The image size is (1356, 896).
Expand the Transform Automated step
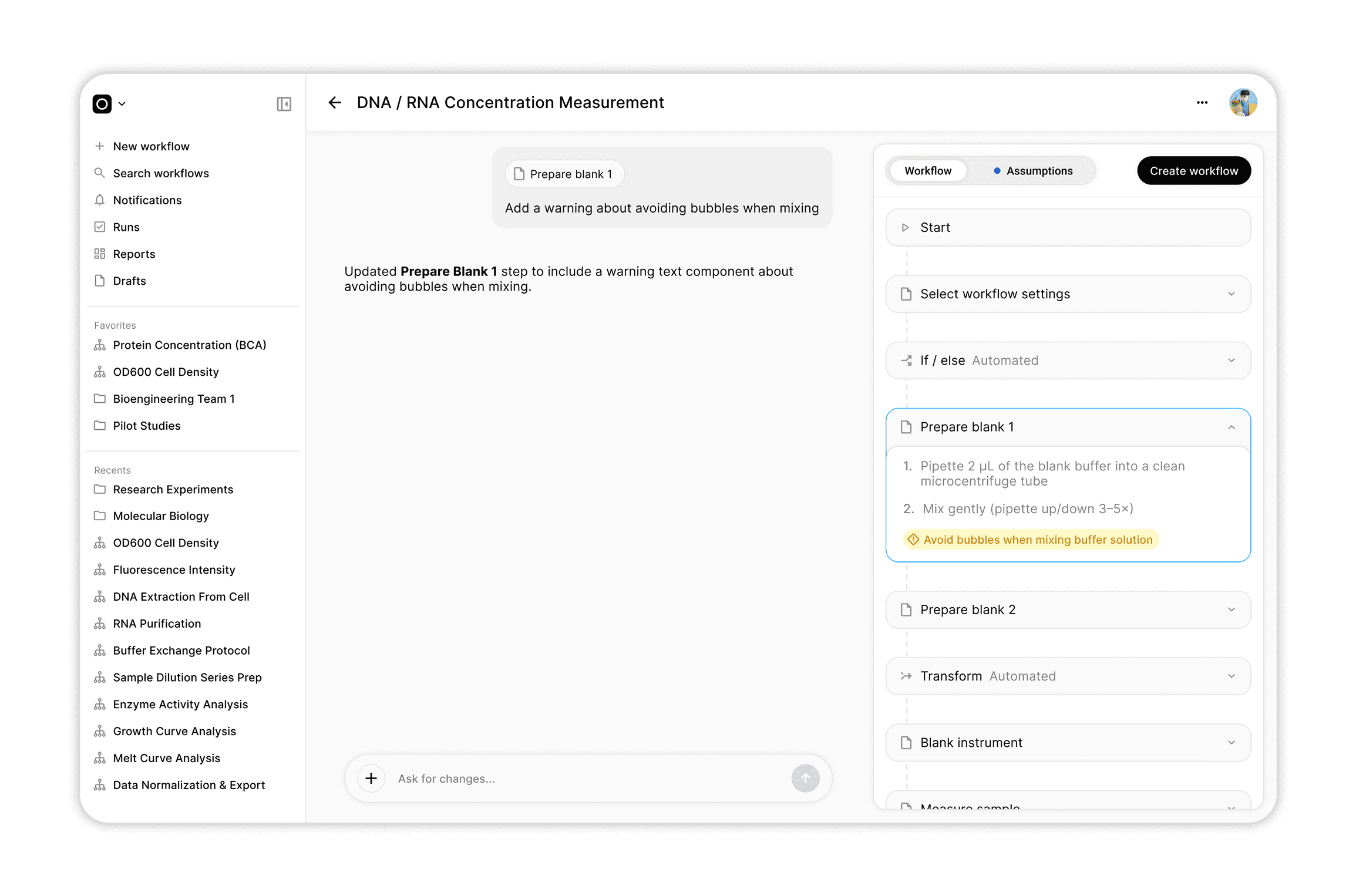click(x=1231, y=676)
